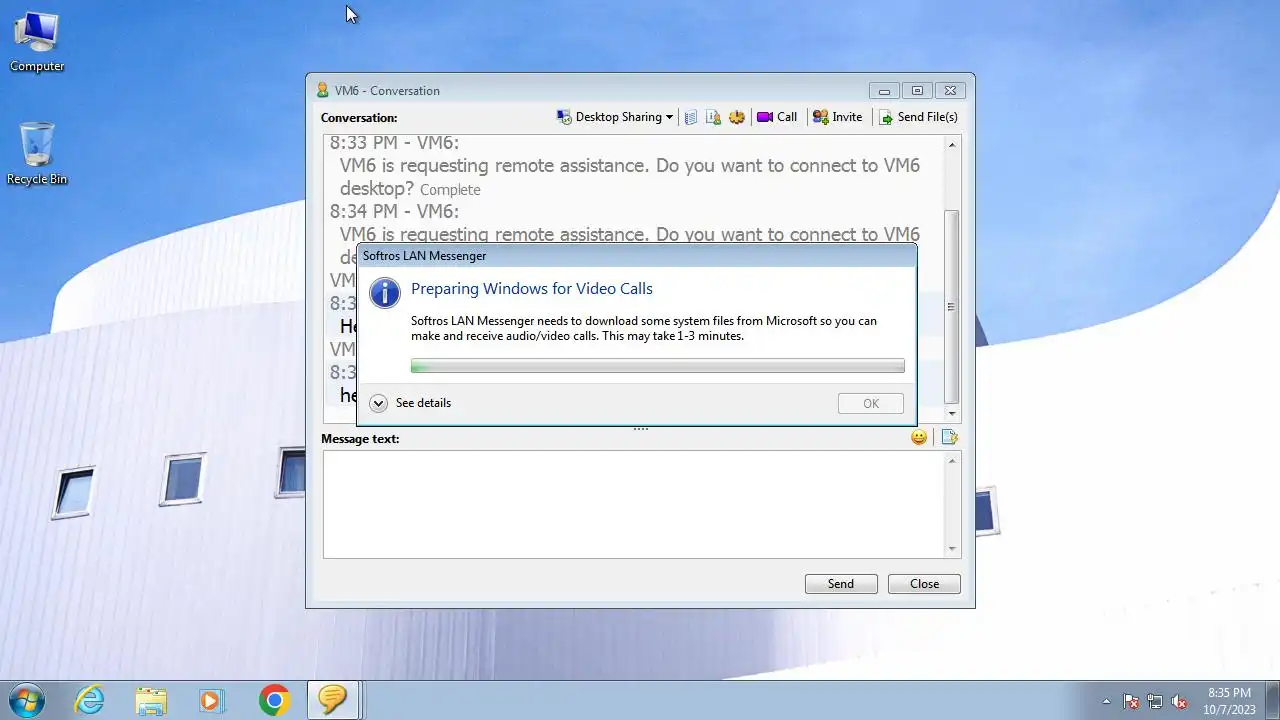
Task: Close VM6 Conversation window with X
Action: 951,90
